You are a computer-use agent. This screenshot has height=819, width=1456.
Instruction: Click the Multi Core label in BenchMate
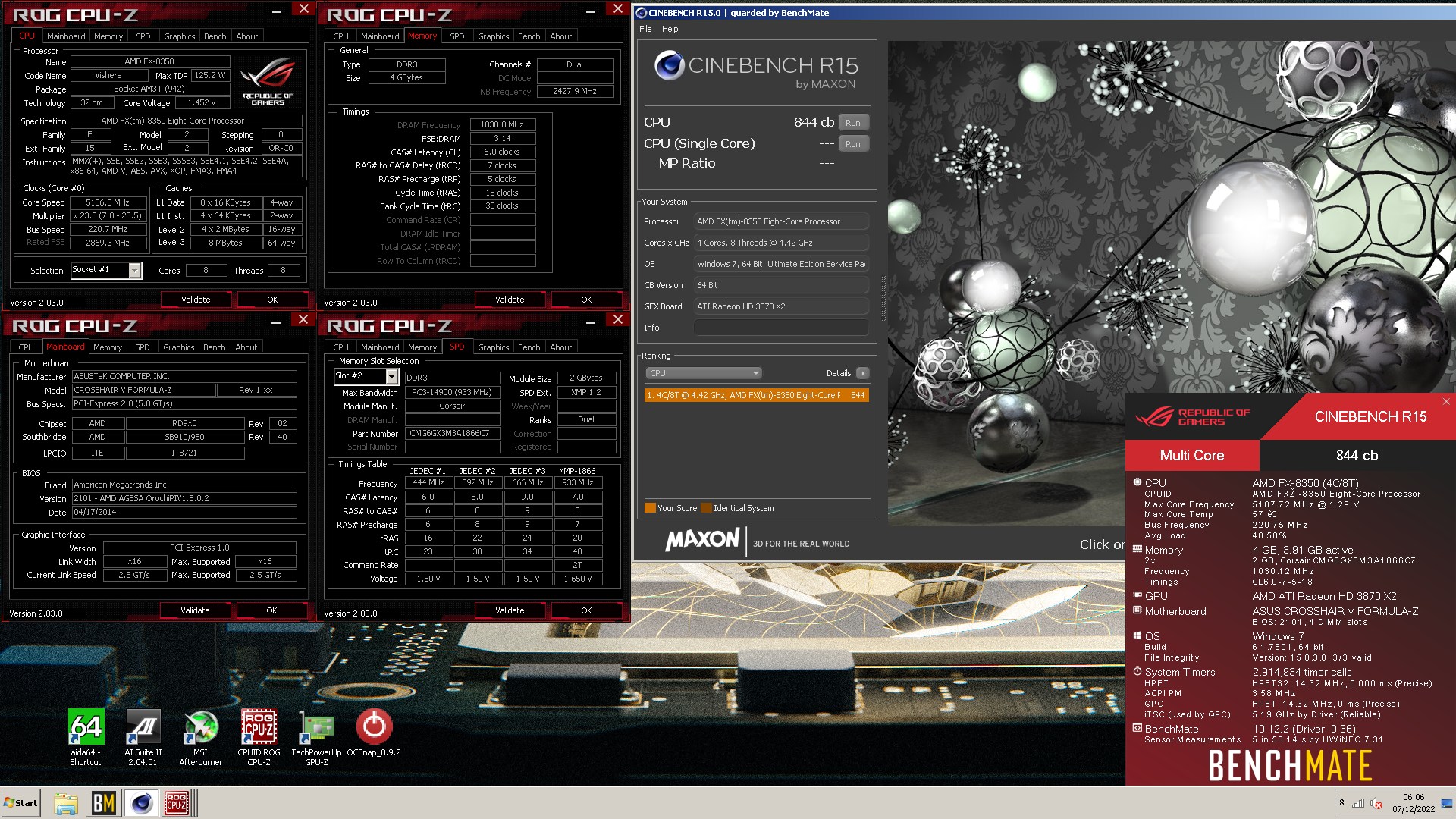coord(1192,455)
